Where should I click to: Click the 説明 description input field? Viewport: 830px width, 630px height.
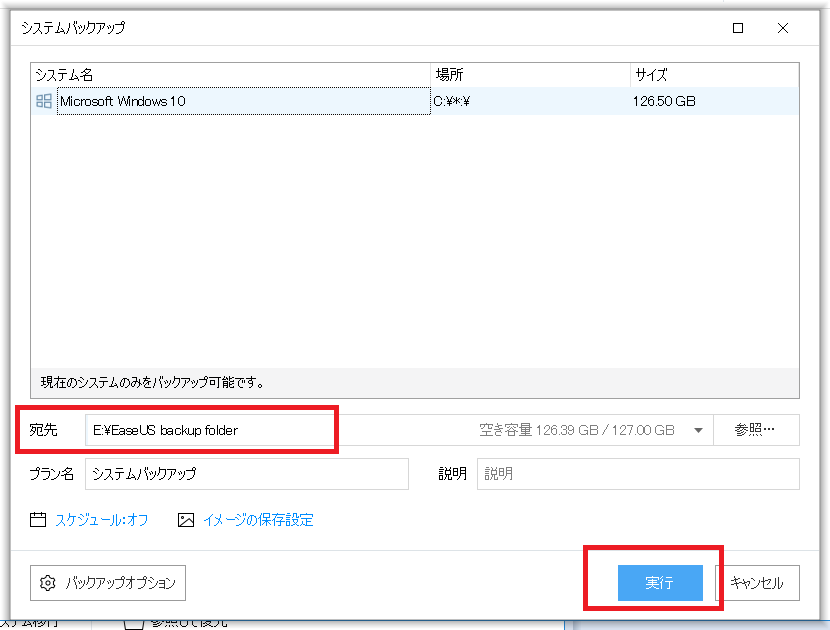638,474
